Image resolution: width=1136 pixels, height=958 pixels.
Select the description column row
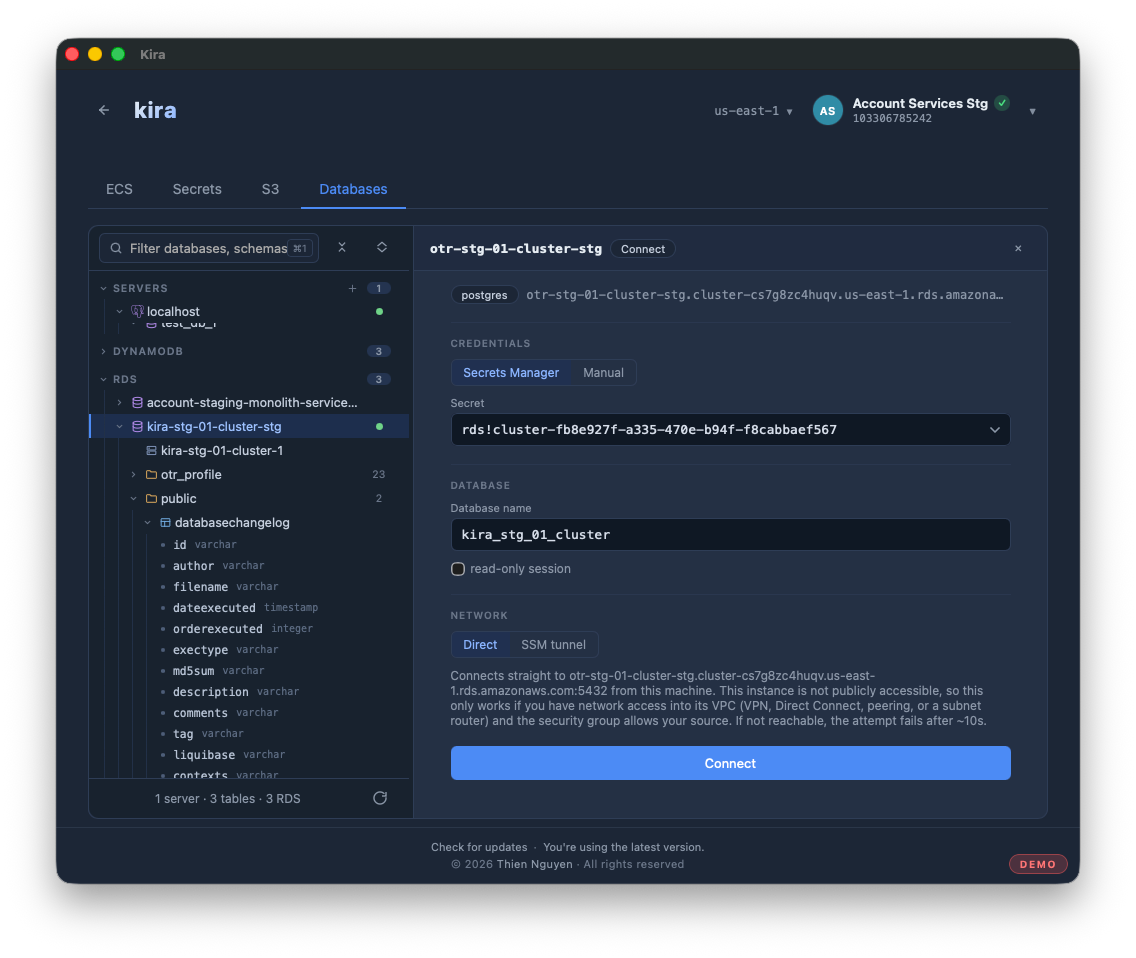pyautogui.click(x=236, y=691)
